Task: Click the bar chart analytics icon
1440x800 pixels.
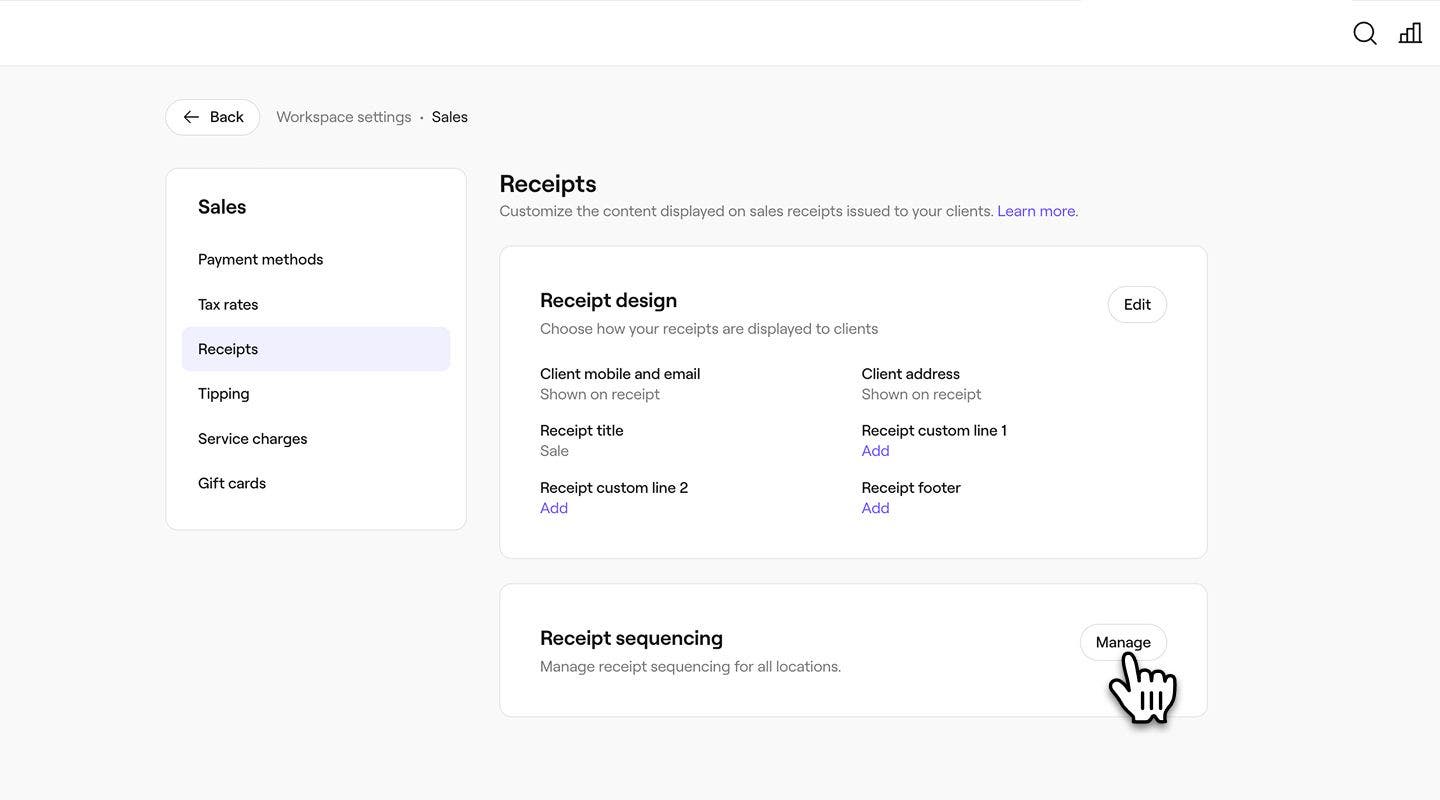Action: tap(1410, 33)
